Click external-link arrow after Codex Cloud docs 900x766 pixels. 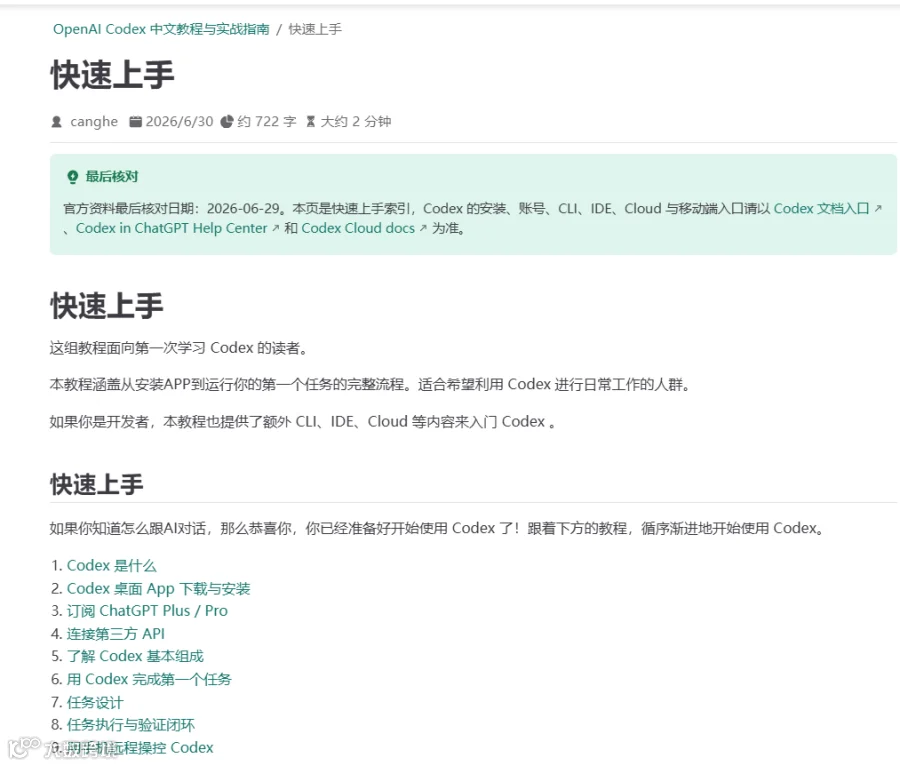pos(423,228)
